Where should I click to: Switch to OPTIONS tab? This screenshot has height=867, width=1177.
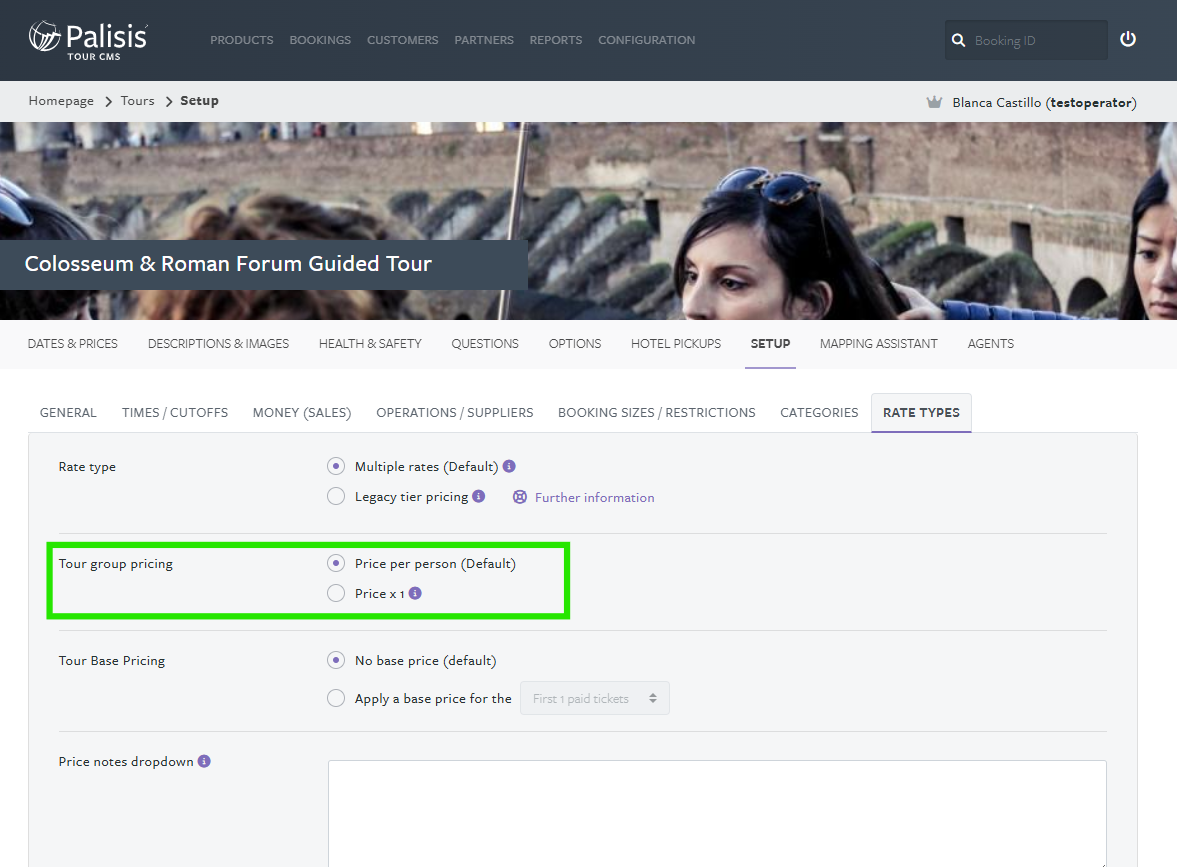click(575, 344)
